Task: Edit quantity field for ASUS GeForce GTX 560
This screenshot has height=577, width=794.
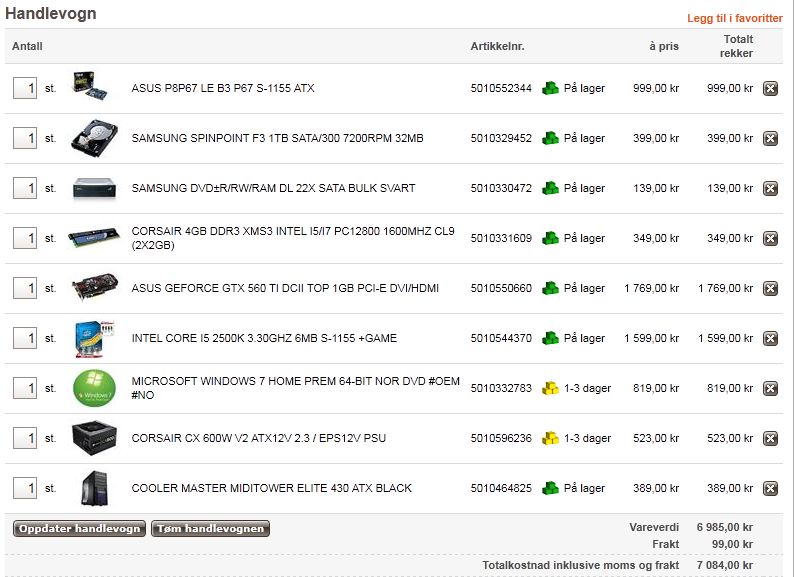Action: click(x=25, y=288)
